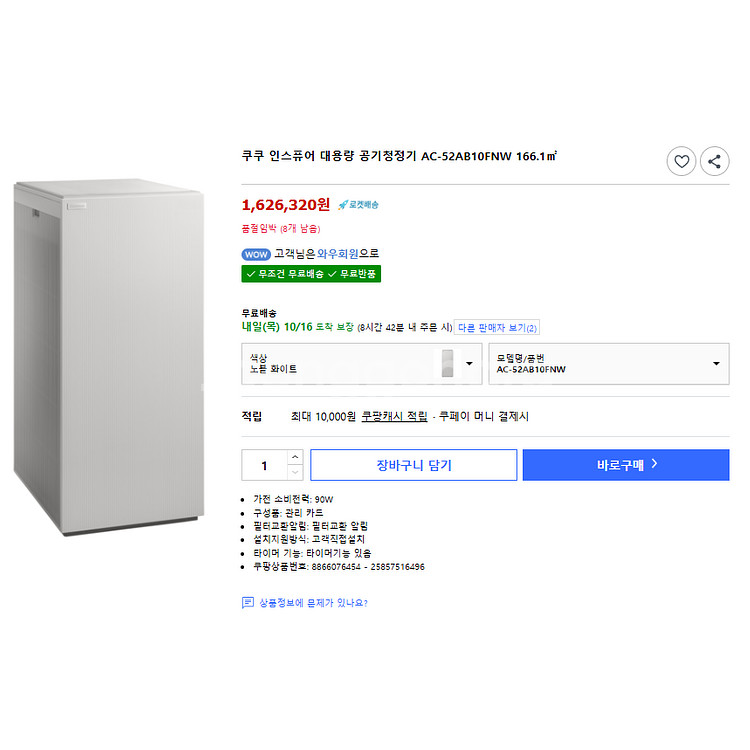Screen dimensions: 750x750
Task: Open the 쿠팡캐시 적립 link
Action: click(394, 416)
